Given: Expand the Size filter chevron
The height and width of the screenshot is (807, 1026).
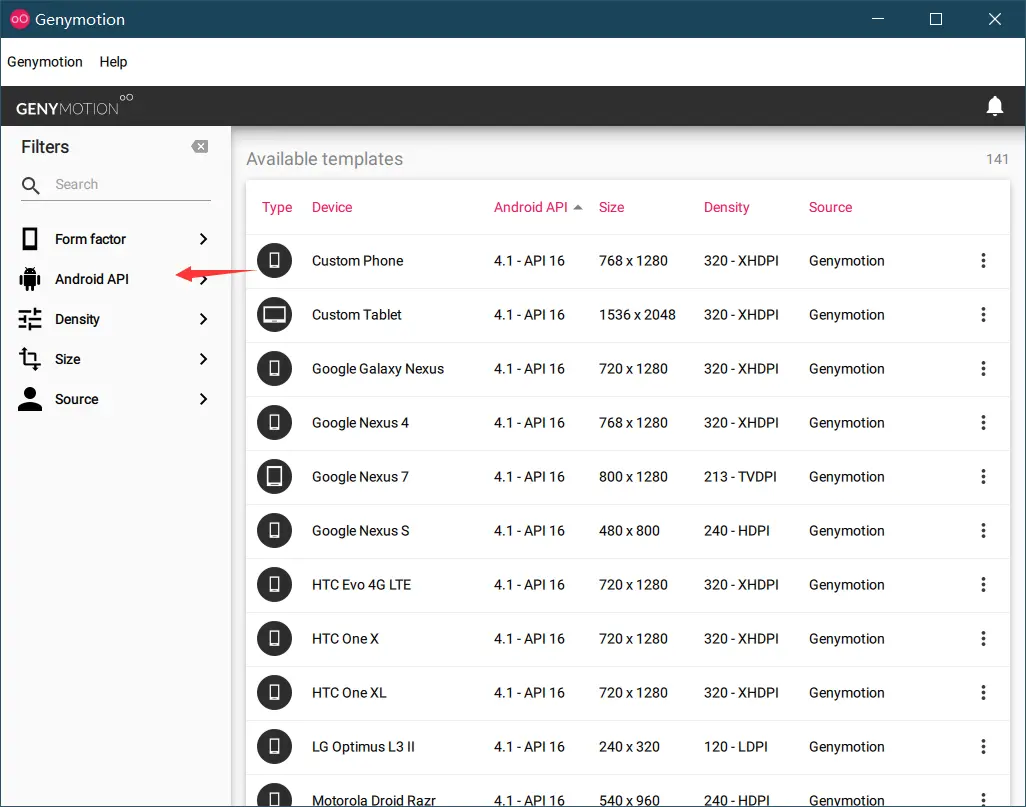Looking at the screenshot, I should click(x=203, y=359).
